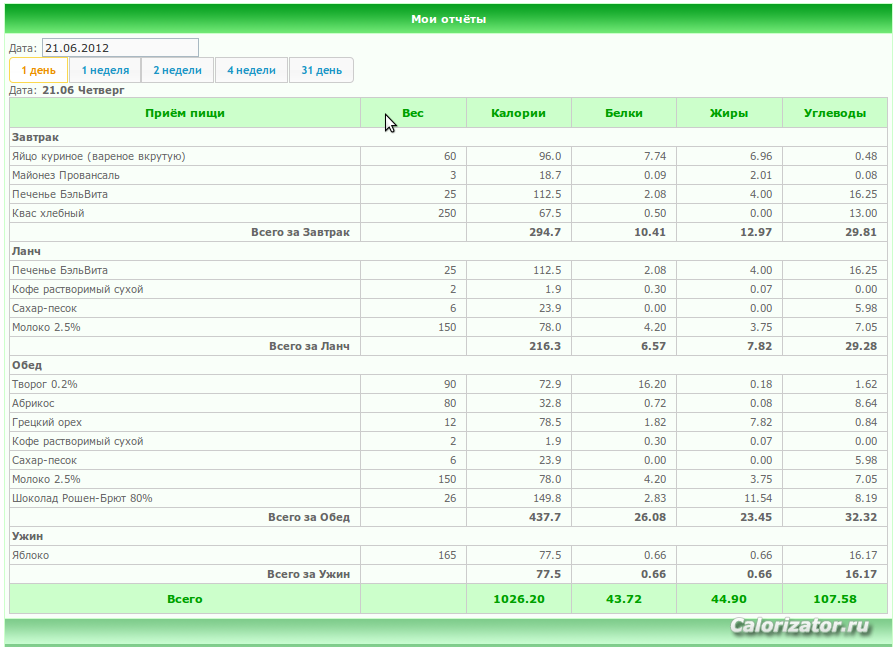Image resolution: width=893 pixels, height=647 pixels.
Task: Click the Творог protein value 16.20
Action: (x=652, y=384)
